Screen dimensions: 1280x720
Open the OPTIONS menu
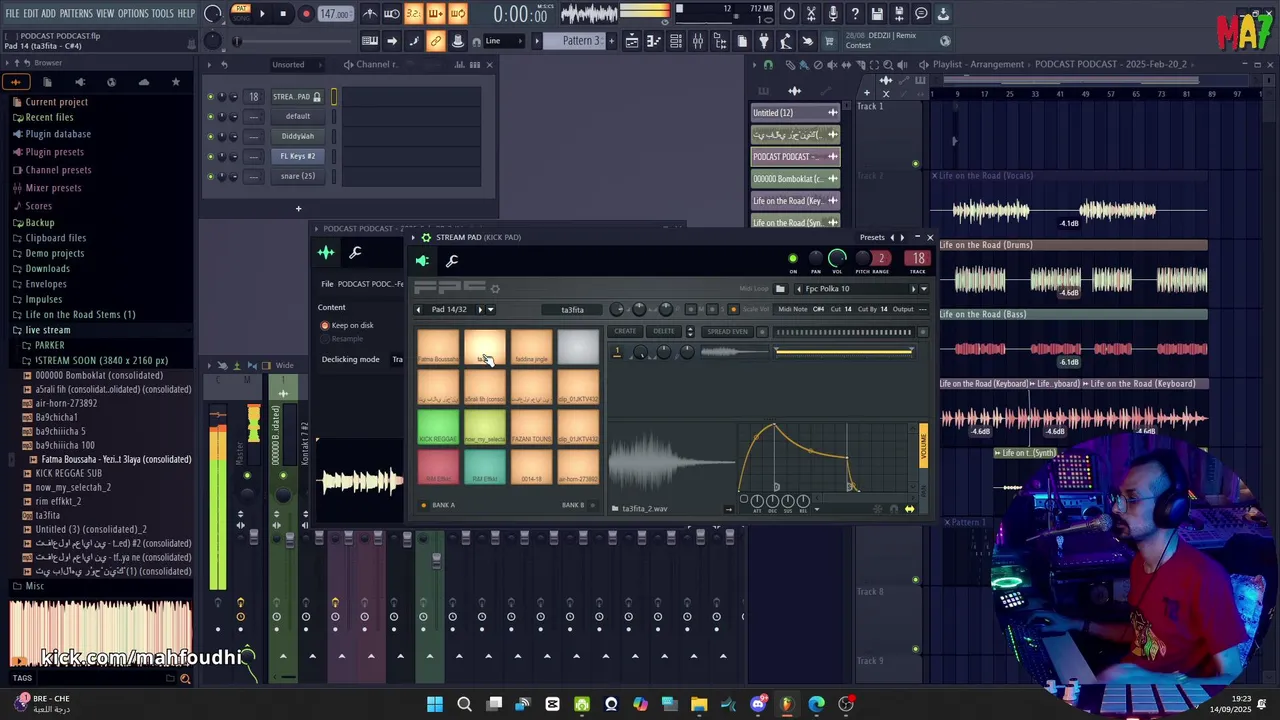[x=133, y=14]
